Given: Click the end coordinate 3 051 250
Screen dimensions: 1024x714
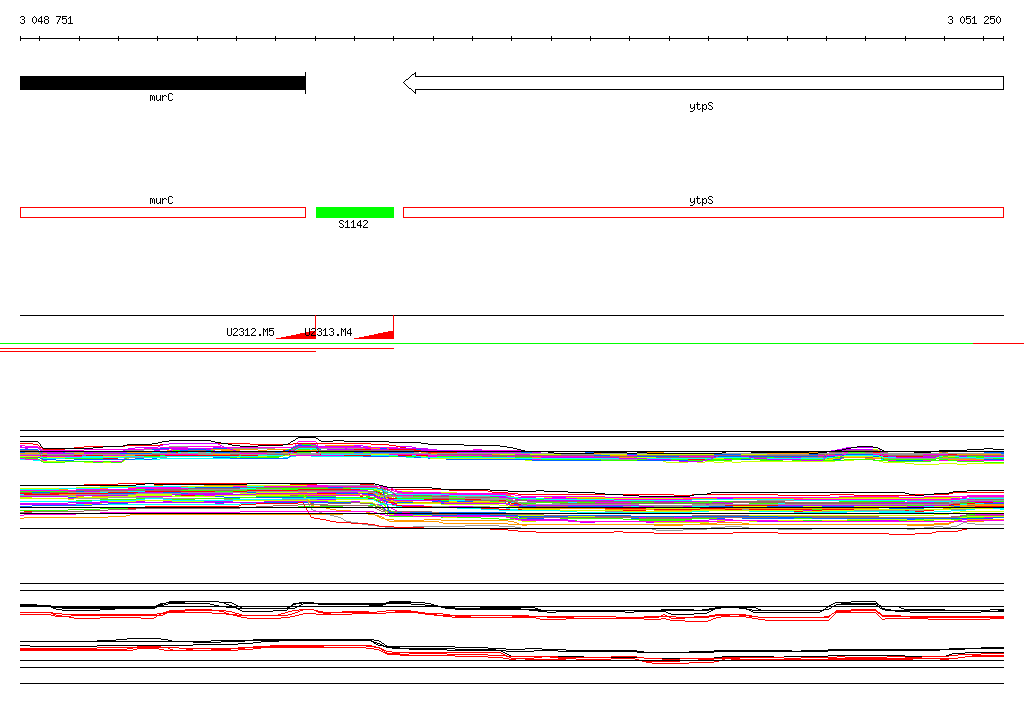Looking at the screenshot, I should (x=974, y=20).
